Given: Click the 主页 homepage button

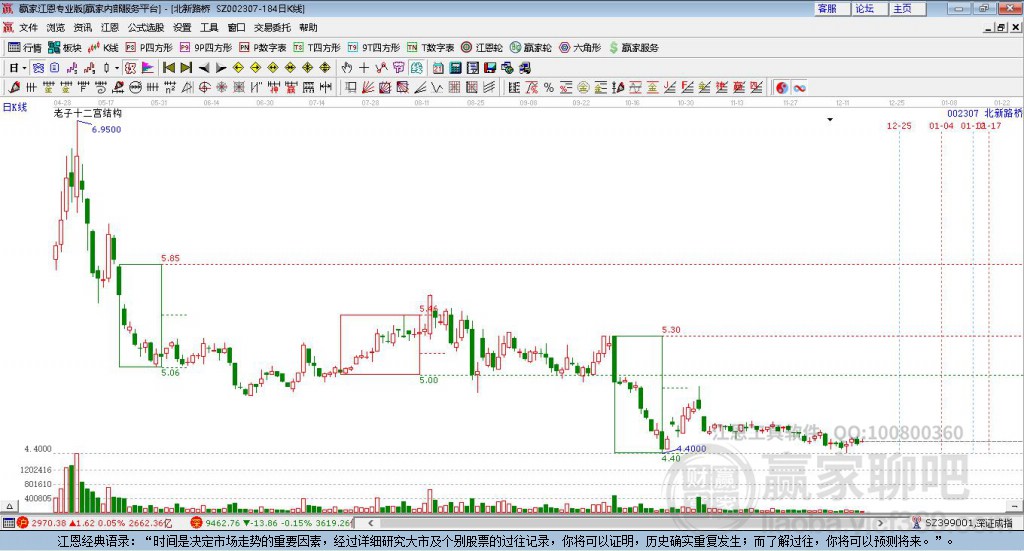Looking at the screenshot, I should click(x=907, y=8).
